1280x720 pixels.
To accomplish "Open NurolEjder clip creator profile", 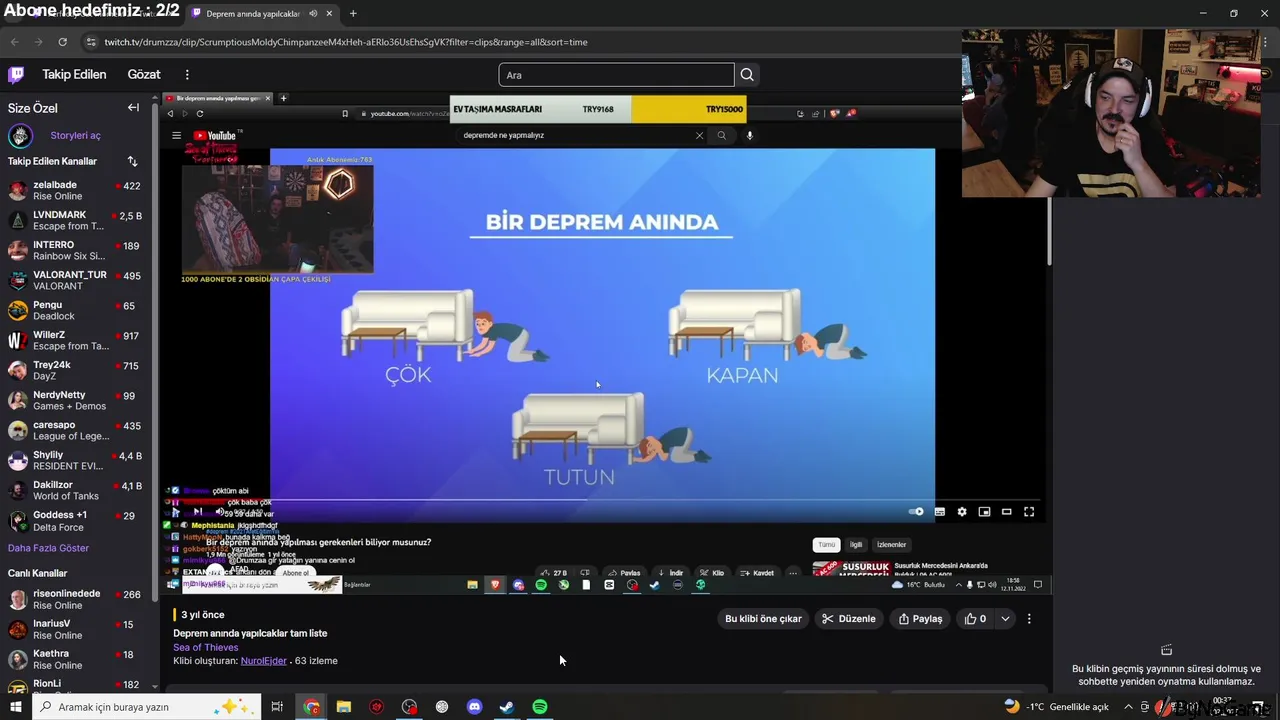I will pyautogui.click(x=264, y=661).
